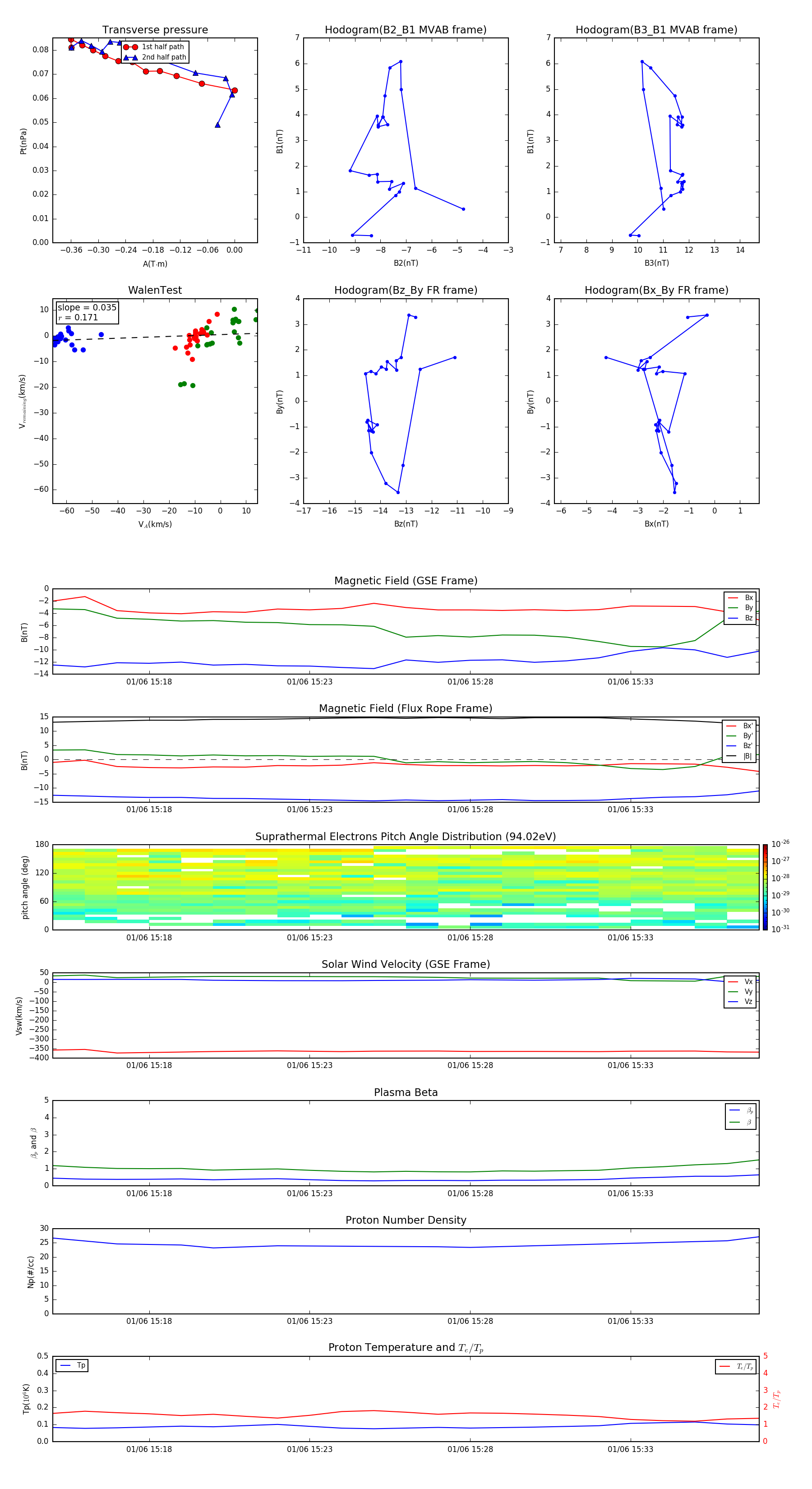This screenshot has height=1489, width=812.
Task: Select the "slope = 0.035" annotation
Action: (x=87, y=308)
